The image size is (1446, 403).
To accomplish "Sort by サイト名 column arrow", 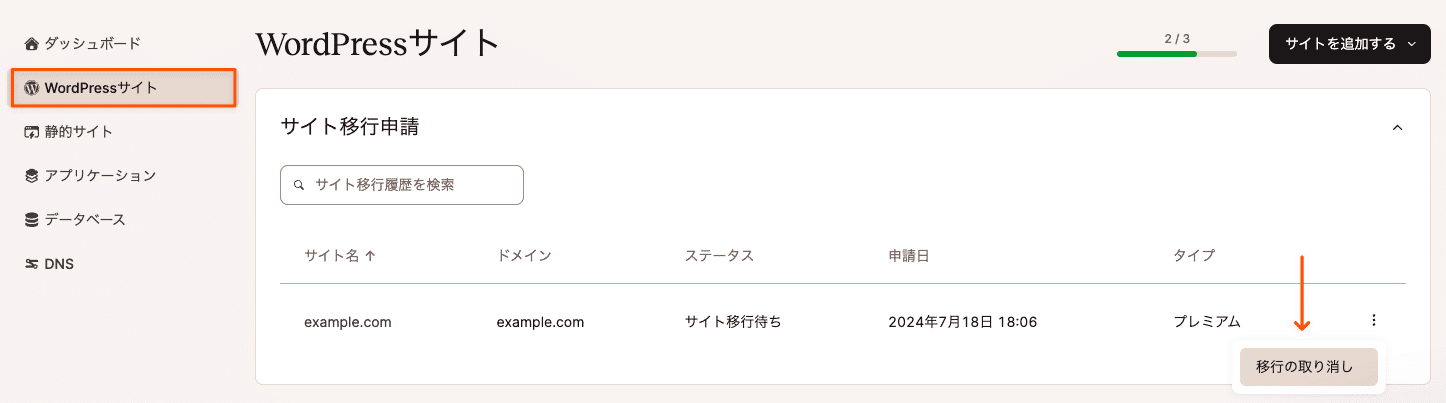I will 370,256.
